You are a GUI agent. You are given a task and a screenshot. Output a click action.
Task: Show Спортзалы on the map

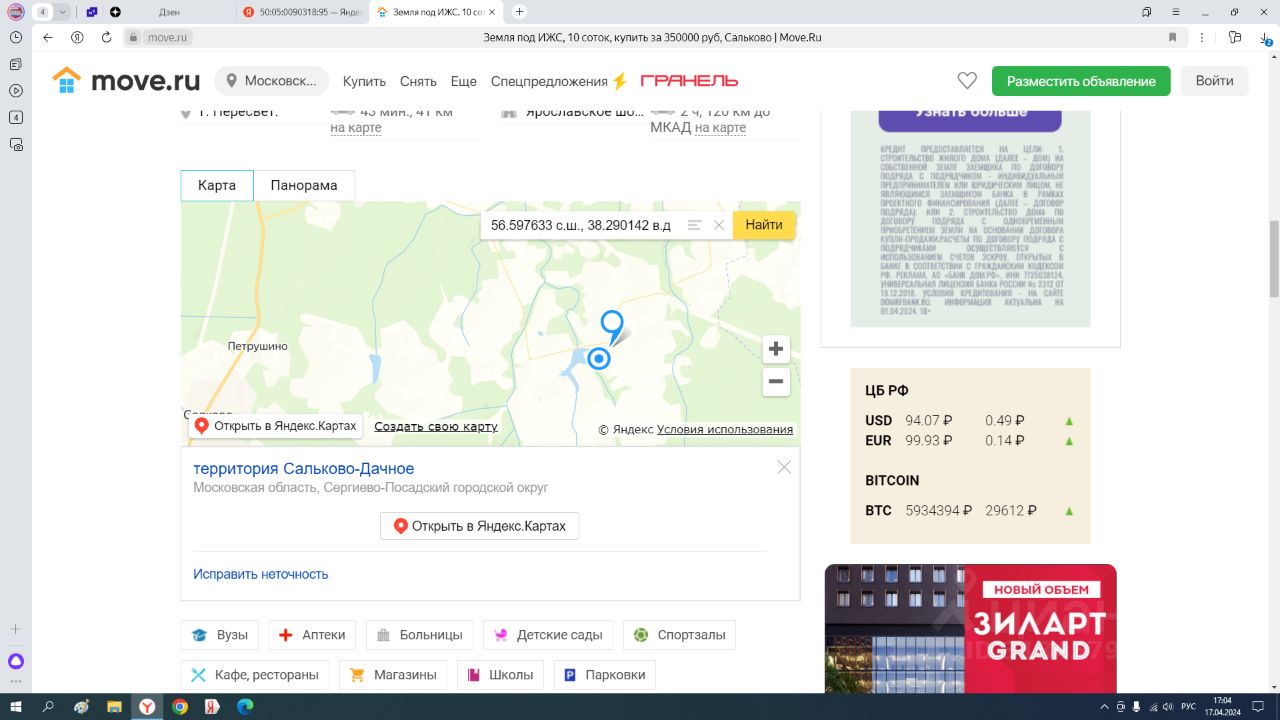pyautogui.click(x=679, y=635)
